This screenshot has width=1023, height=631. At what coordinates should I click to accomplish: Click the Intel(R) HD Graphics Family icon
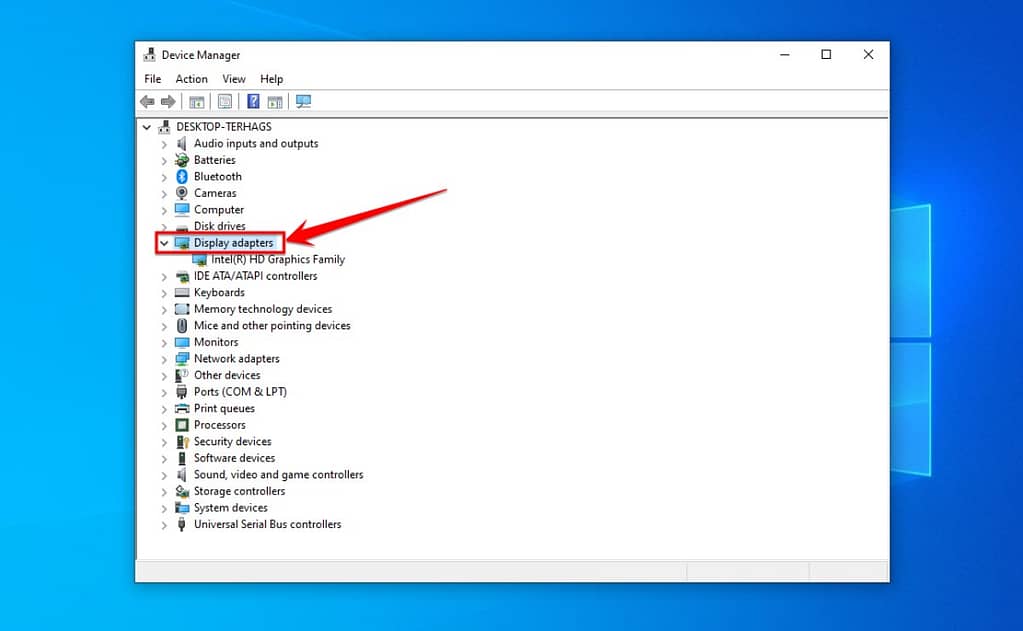(200, 260)
